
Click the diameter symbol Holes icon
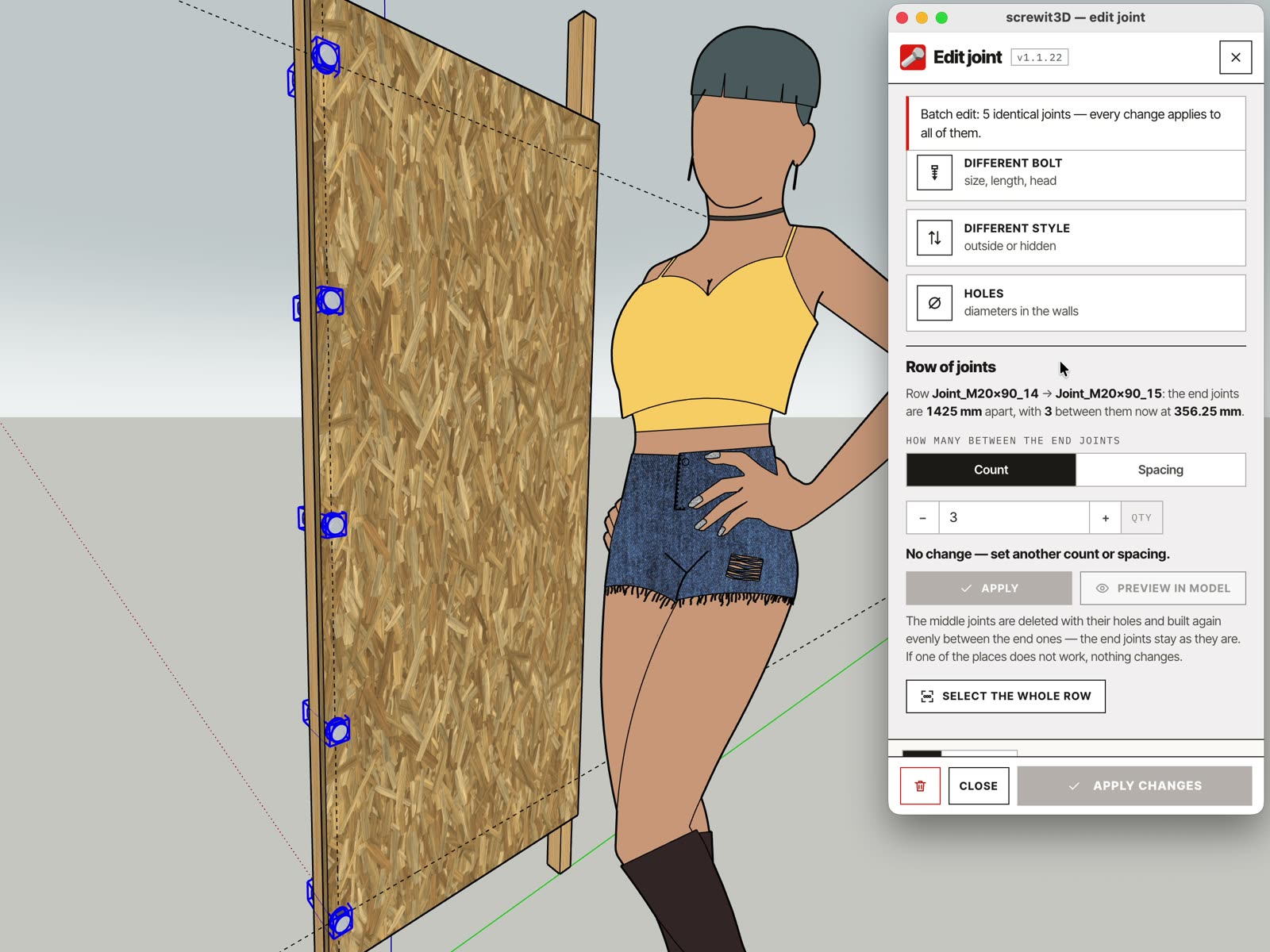click(x=934, y=302)
